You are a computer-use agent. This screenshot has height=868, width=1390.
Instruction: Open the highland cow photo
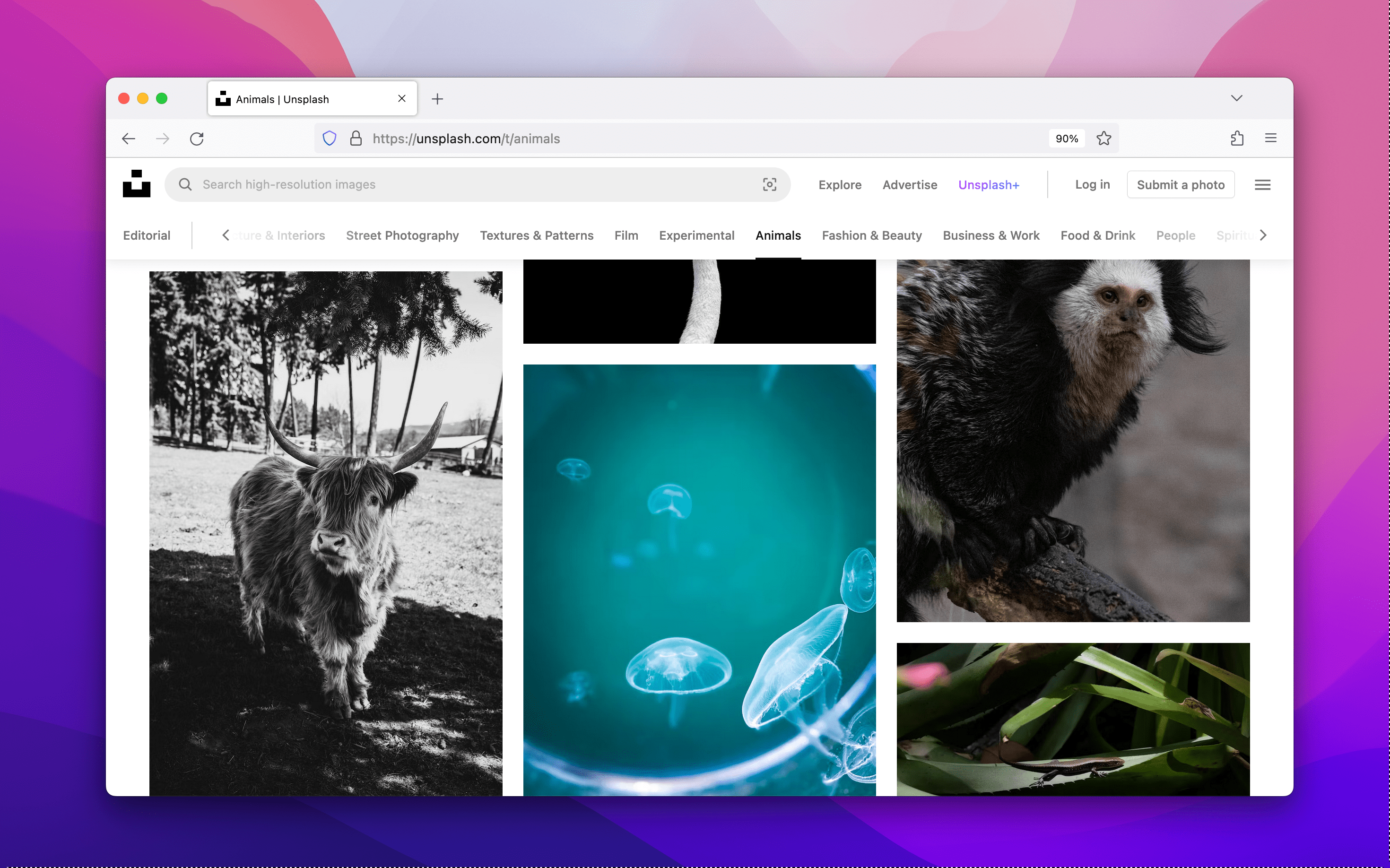(x=325, y=528)
